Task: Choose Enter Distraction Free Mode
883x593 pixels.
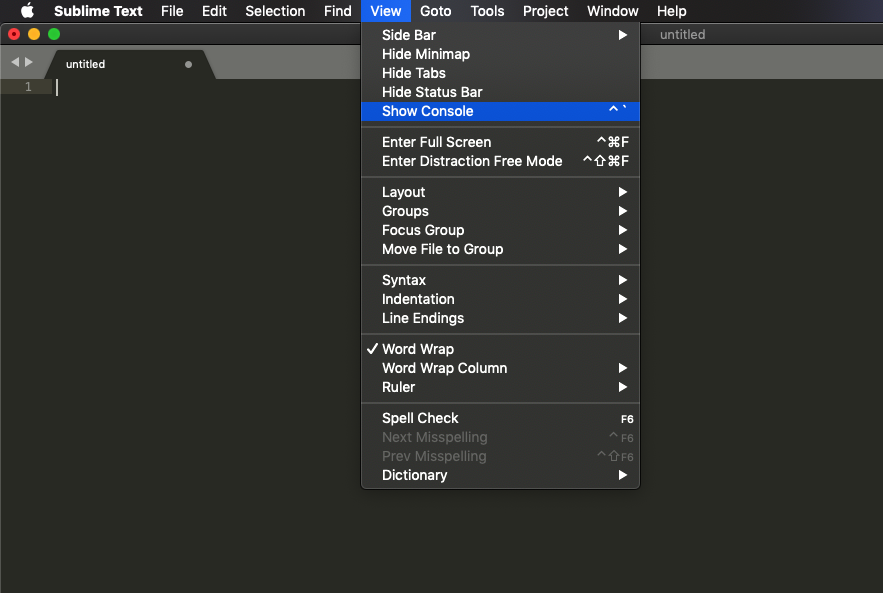Action: tap(472, 161)
